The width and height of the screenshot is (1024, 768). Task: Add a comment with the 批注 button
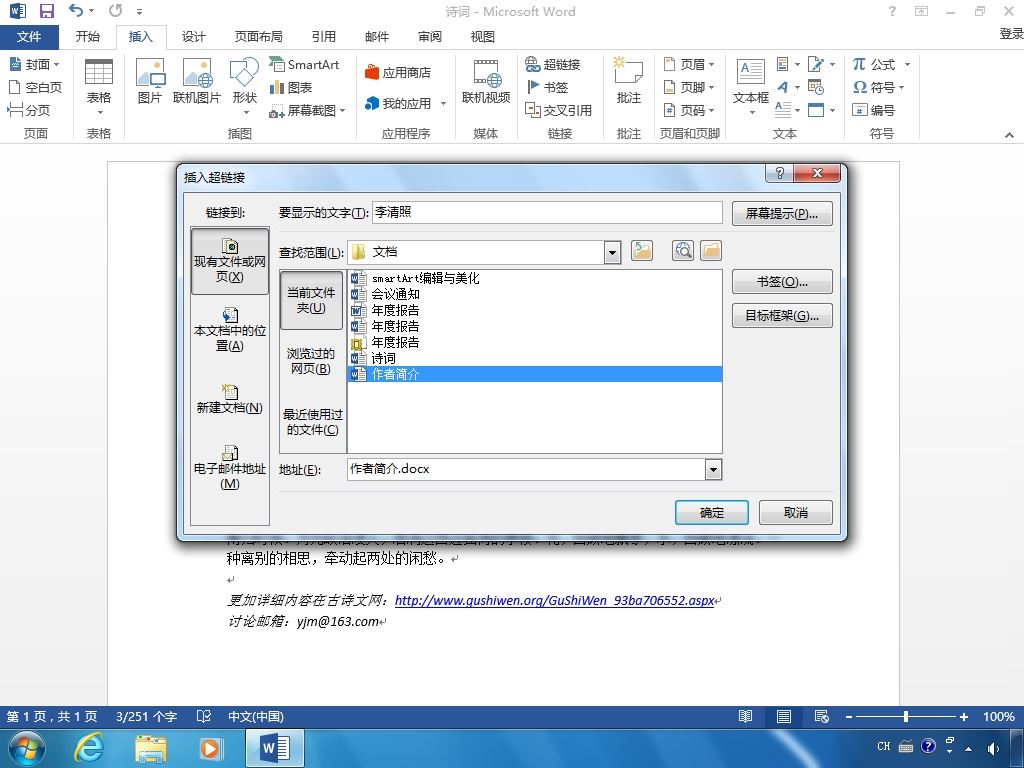pos(628,81)
